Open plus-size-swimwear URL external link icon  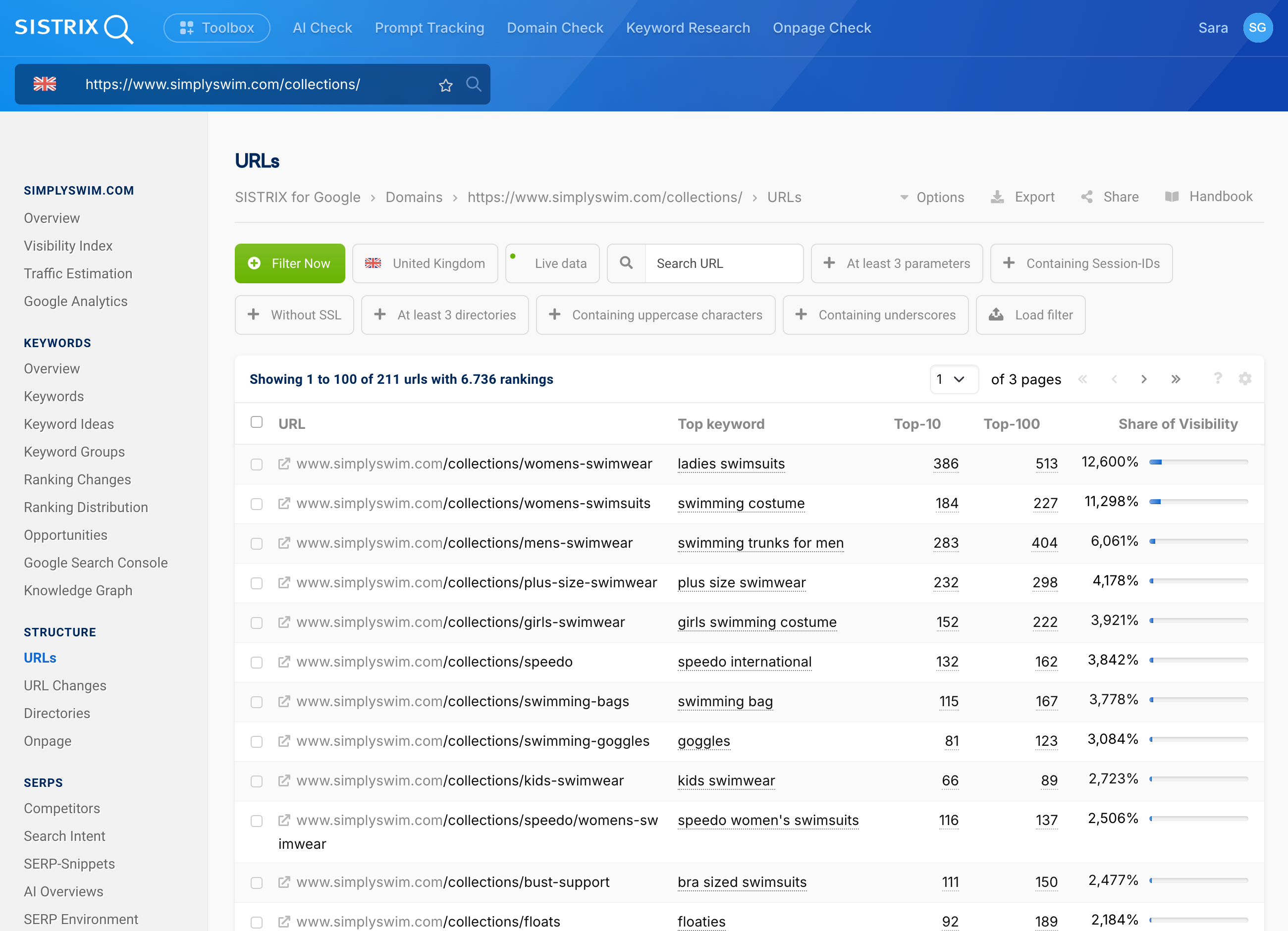coord(284,583)
